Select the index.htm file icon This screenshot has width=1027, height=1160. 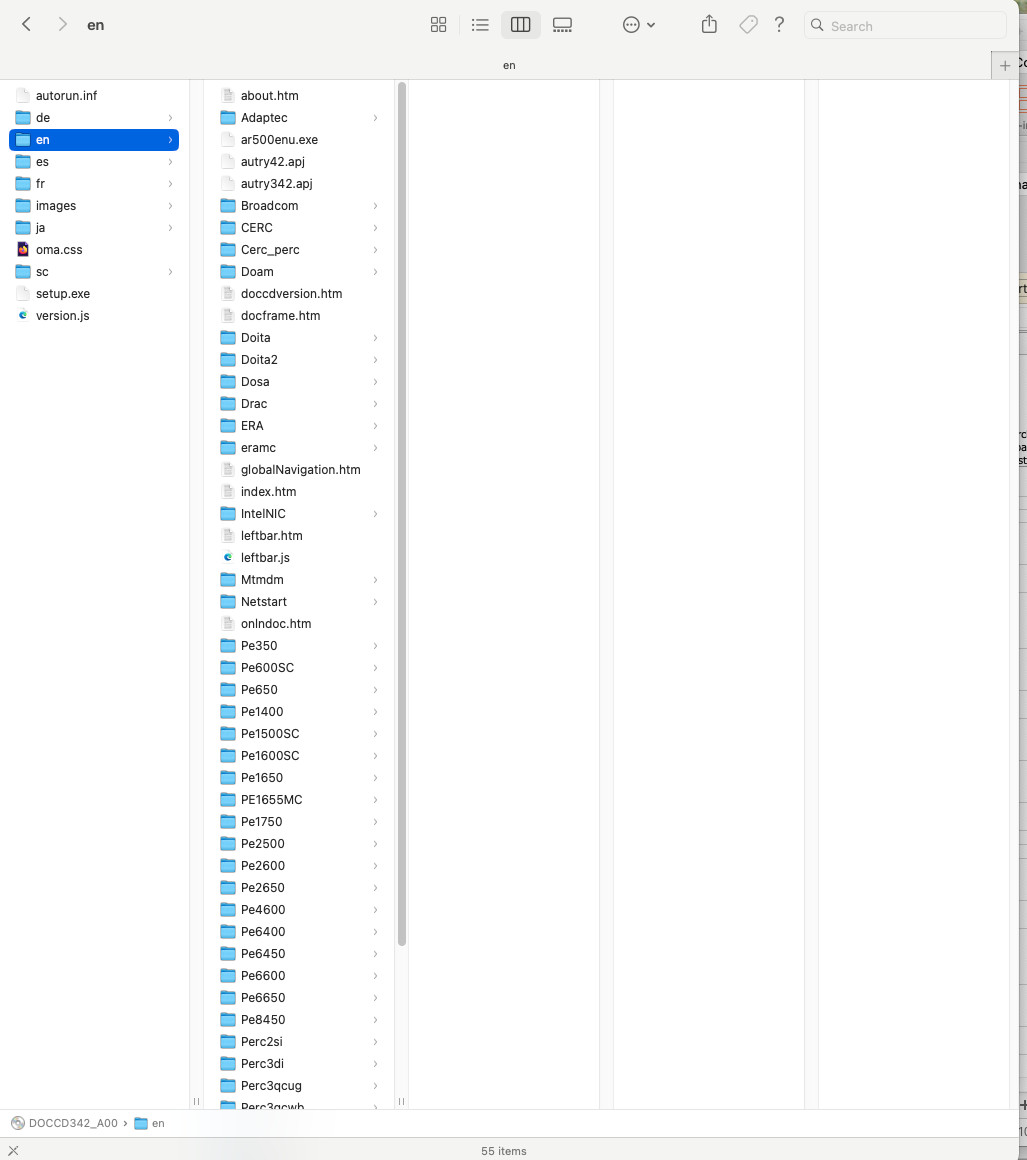click(x=228, y=491)
